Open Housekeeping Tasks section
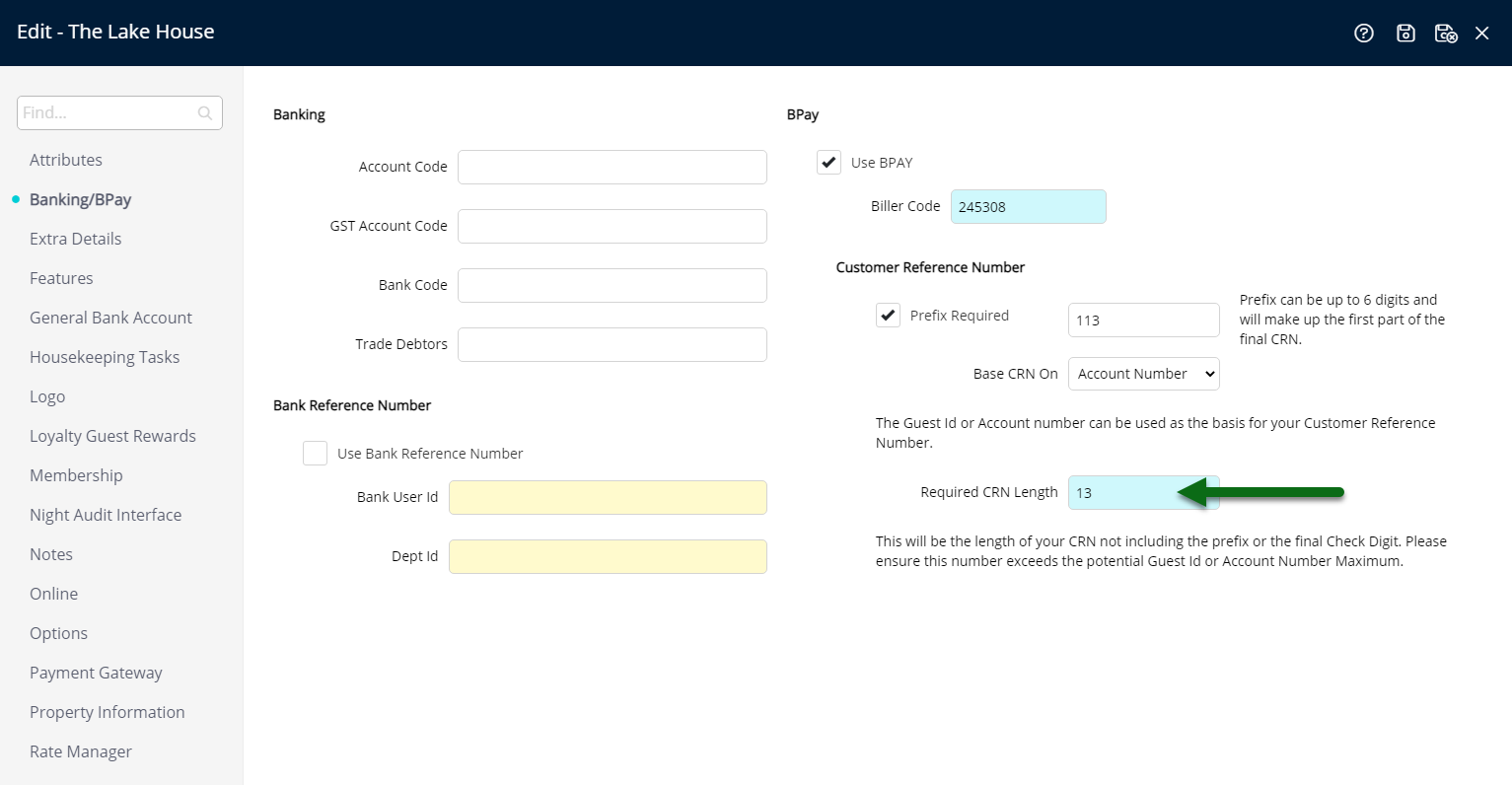The width and height of the screenshot is (1512, 785). tap(105, 357)
